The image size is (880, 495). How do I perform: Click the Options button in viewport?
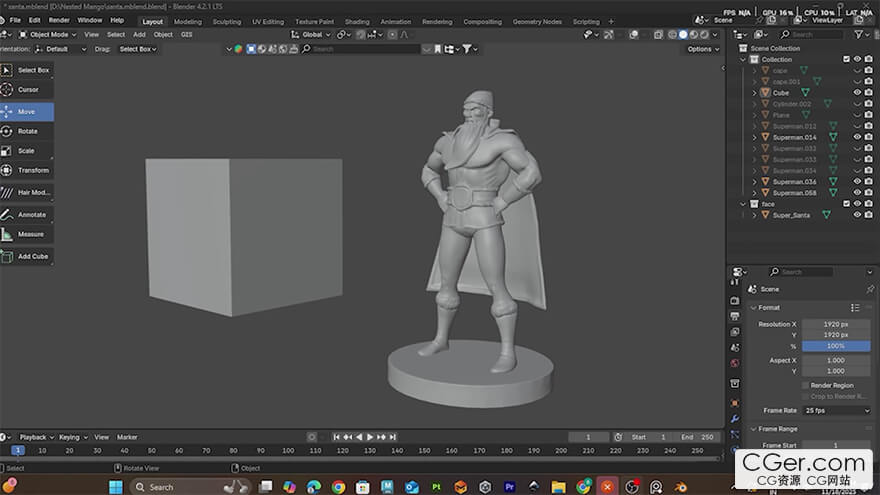(x=701, y=48)
